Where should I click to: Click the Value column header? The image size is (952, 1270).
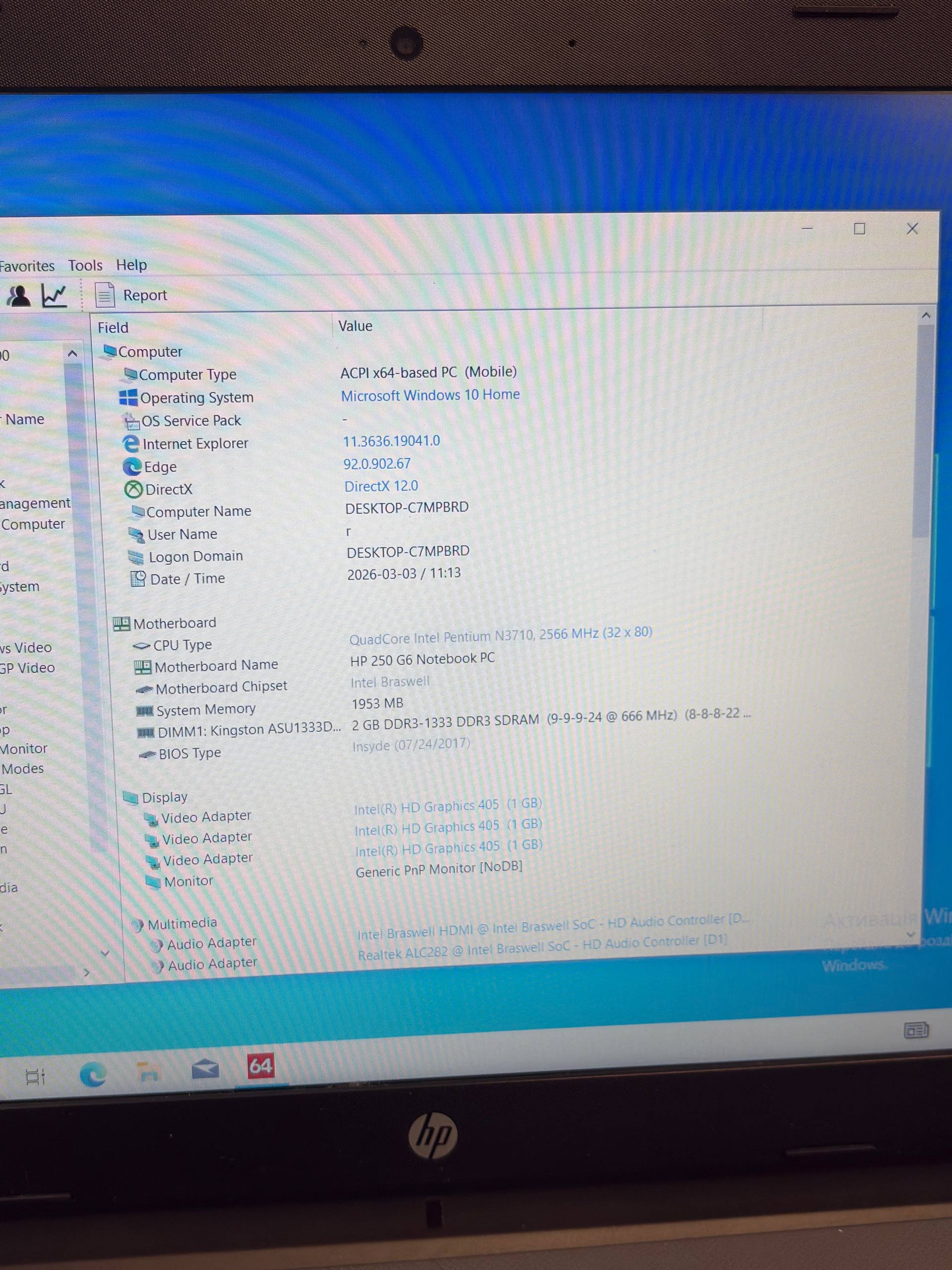click(x=355, y=326)
